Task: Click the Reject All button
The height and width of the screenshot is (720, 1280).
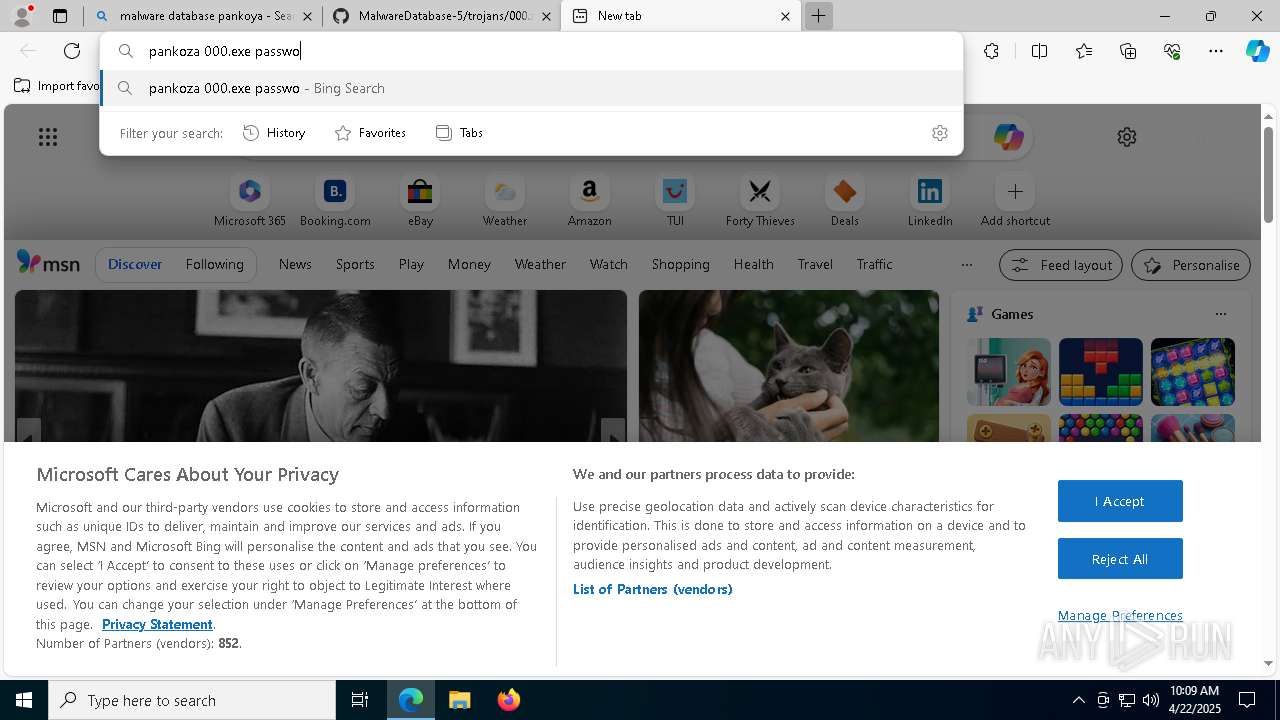Action: tap(1120, 559)
